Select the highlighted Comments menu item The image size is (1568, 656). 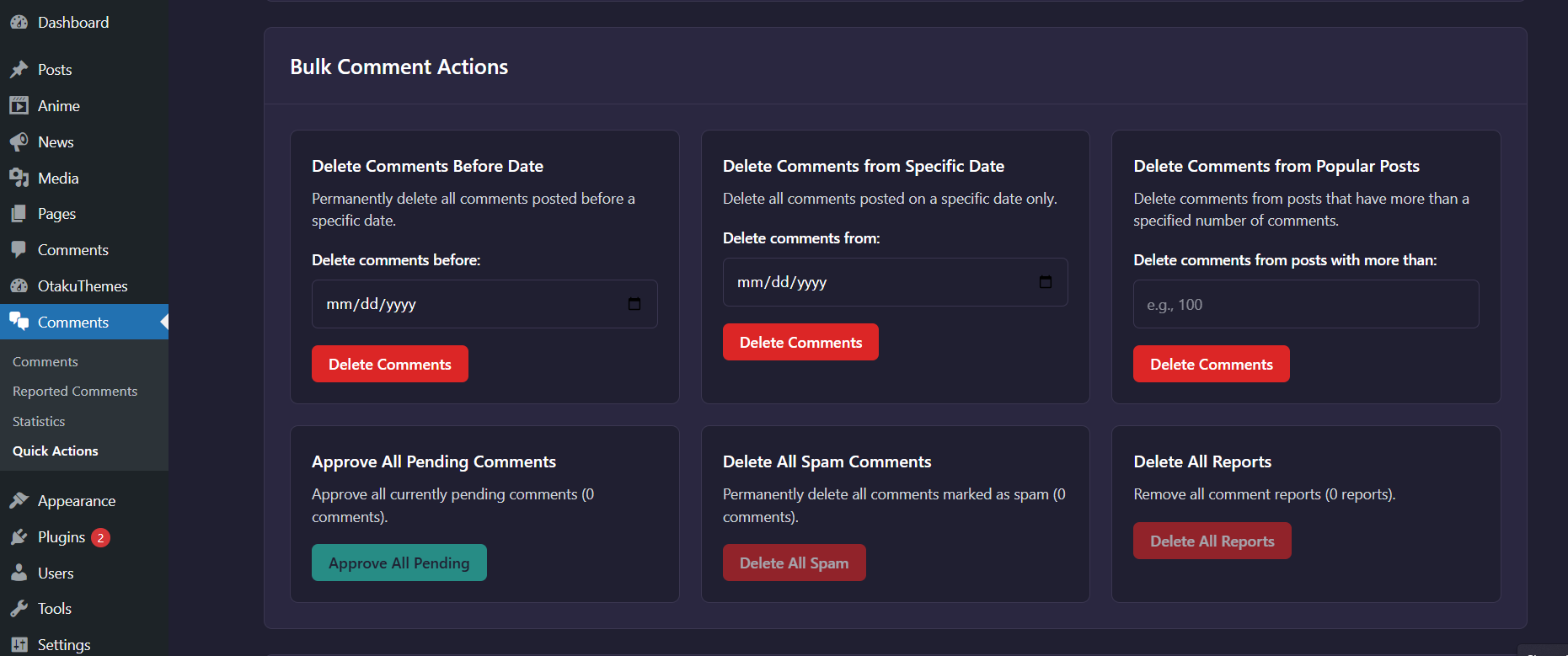84,322
